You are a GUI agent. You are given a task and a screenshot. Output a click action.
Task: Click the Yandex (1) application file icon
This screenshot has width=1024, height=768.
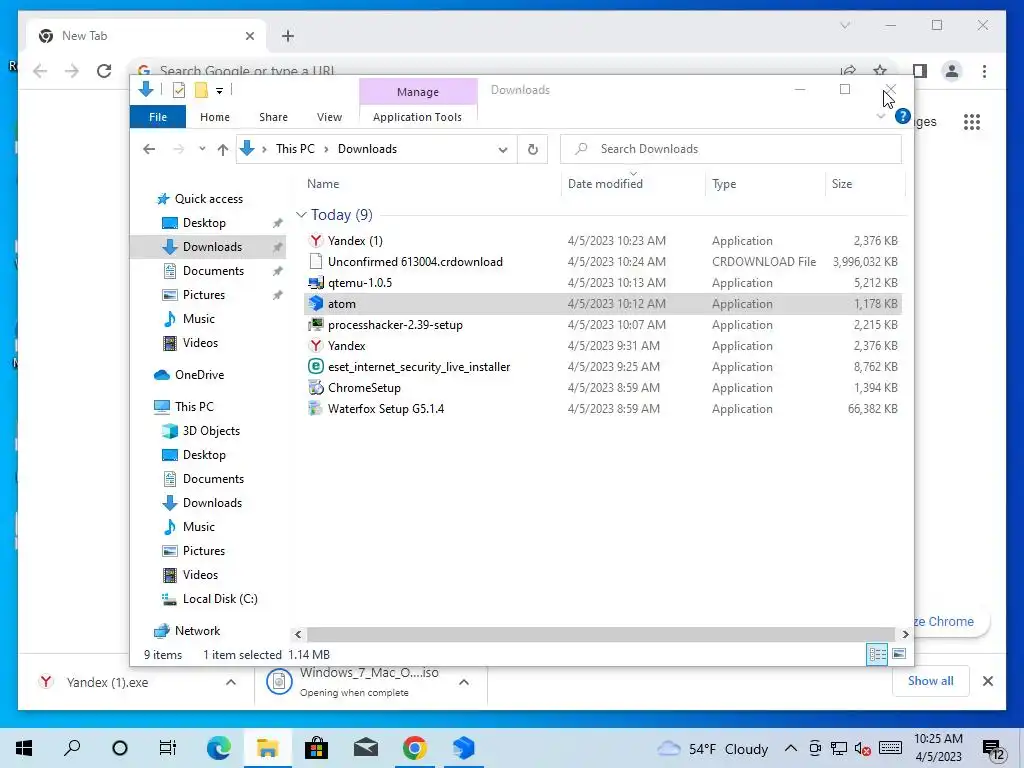pos(316,241)
